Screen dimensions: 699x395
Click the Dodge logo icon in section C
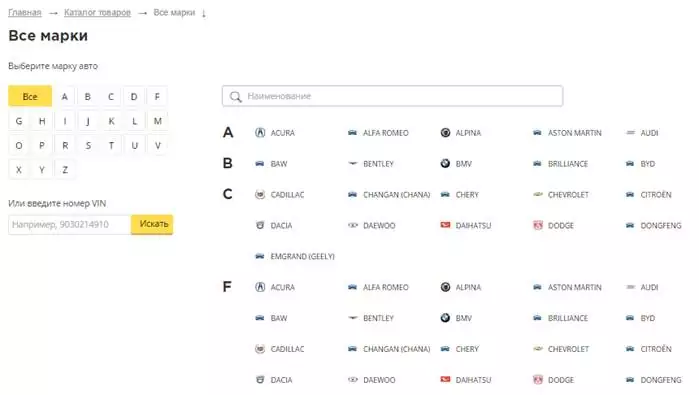point(538,225)
